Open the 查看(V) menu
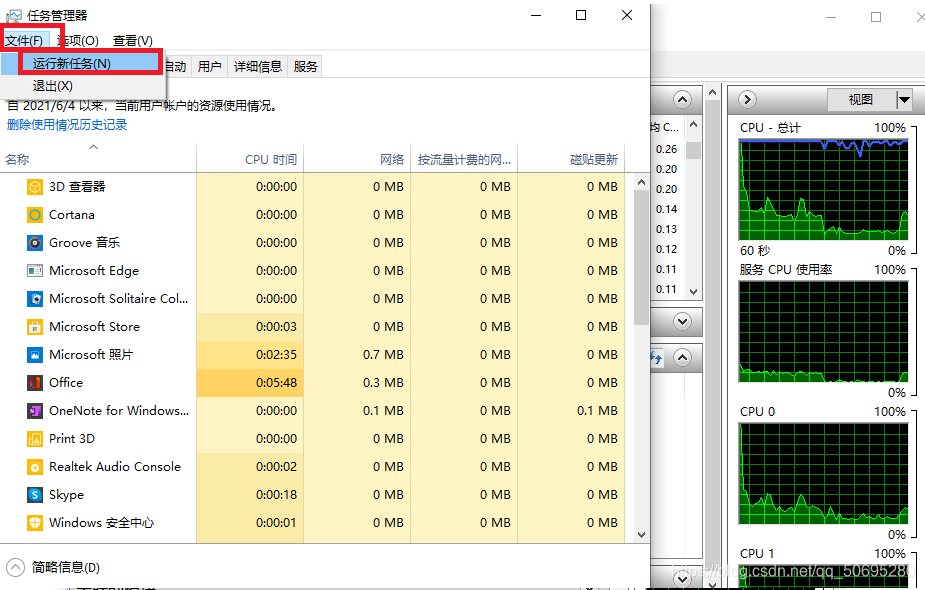Viewport: 925px width, 590px height. pyautogui.click(x=133, y=41)
